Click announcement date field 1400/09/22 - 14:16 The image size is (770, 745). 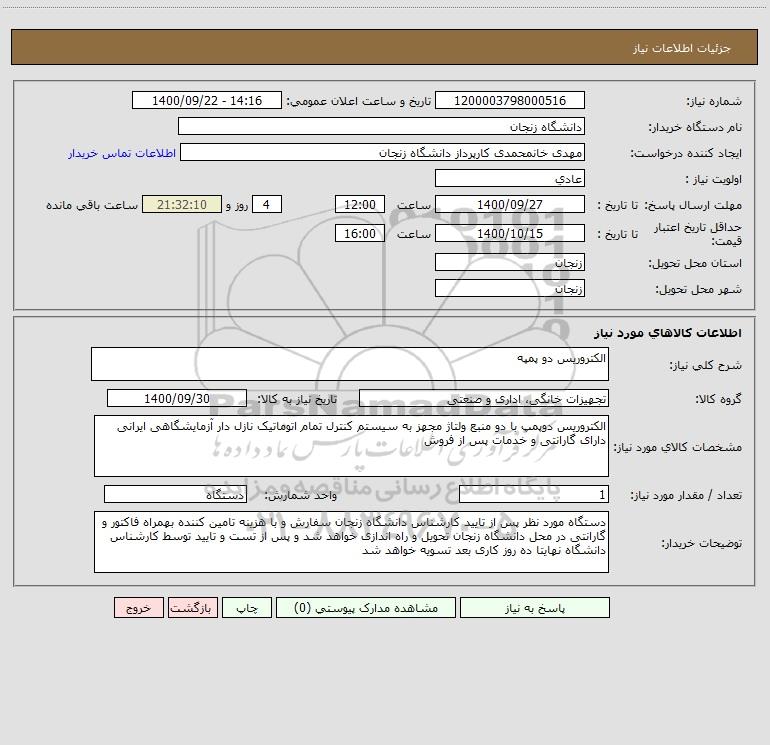207,100
